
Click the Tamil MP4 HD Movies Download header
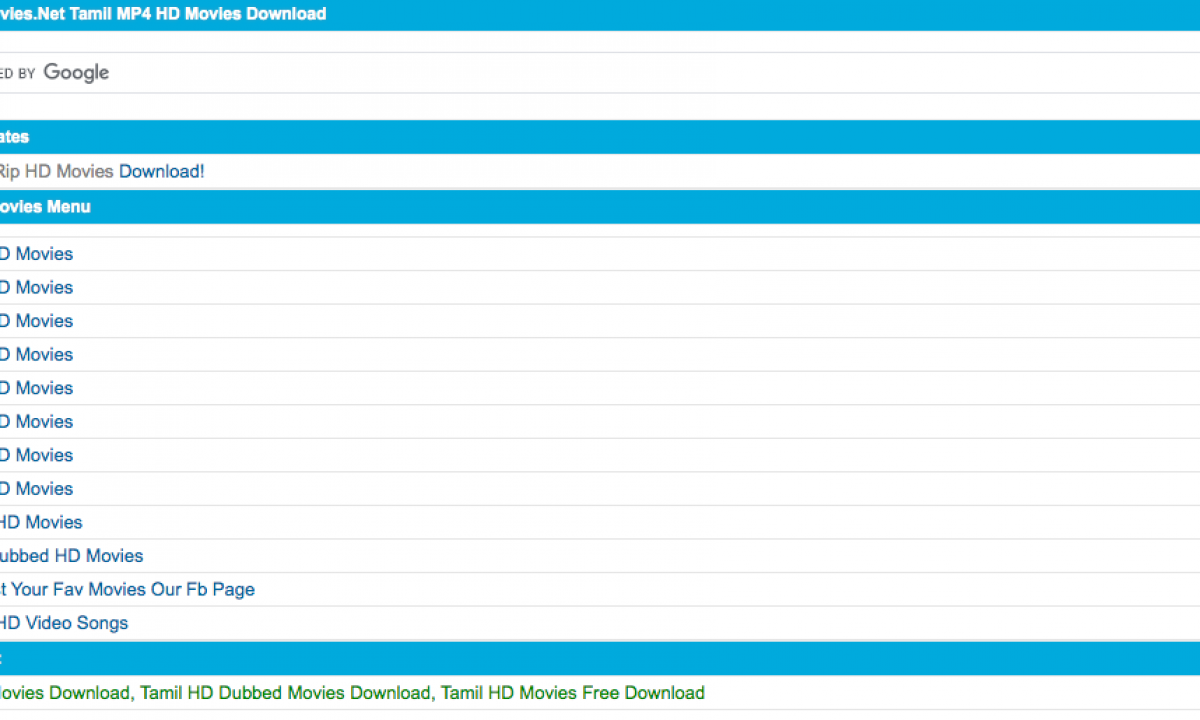coord(163,14)
